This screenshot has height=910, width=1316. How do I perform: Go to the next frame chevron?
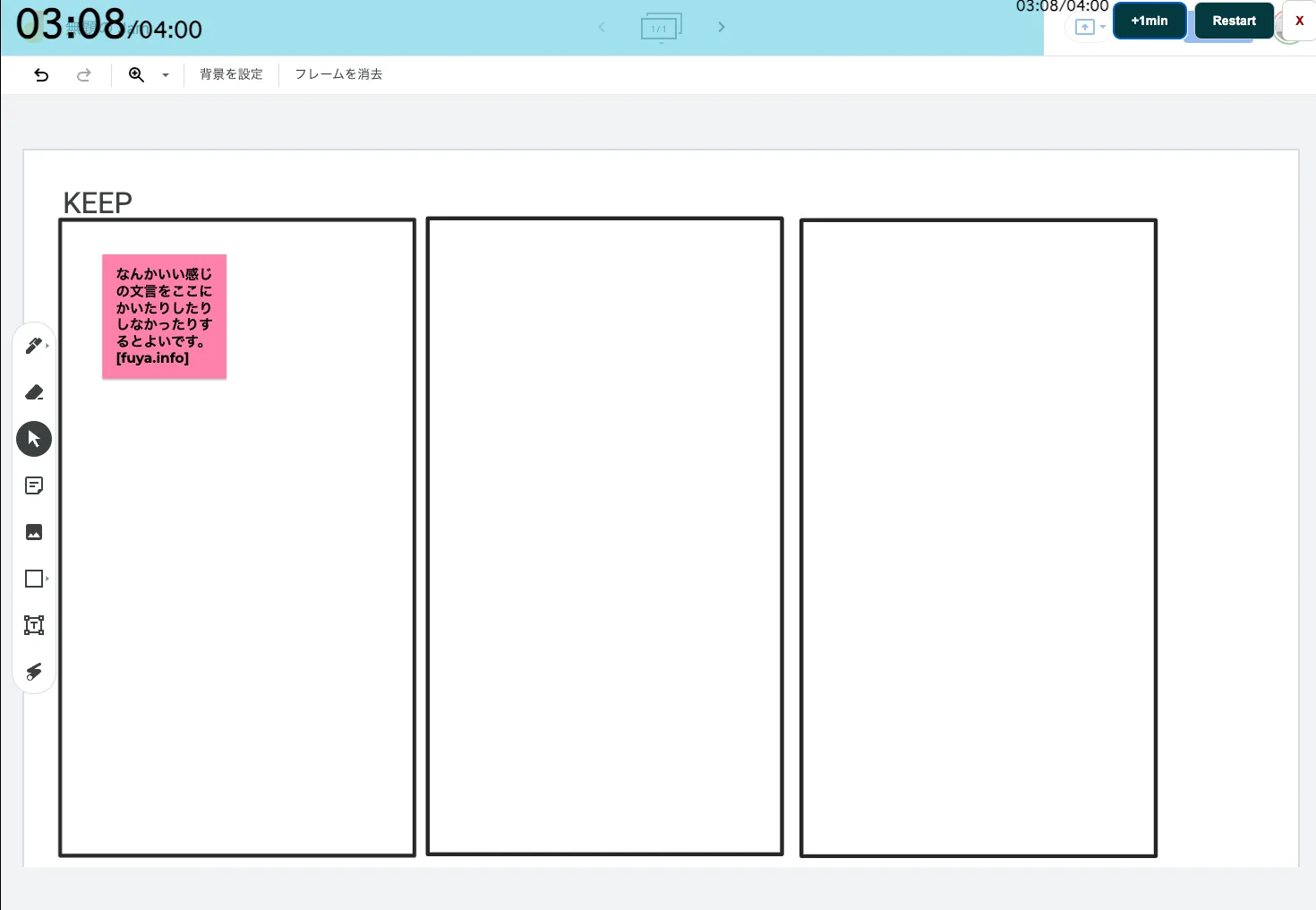pos(721,27)
